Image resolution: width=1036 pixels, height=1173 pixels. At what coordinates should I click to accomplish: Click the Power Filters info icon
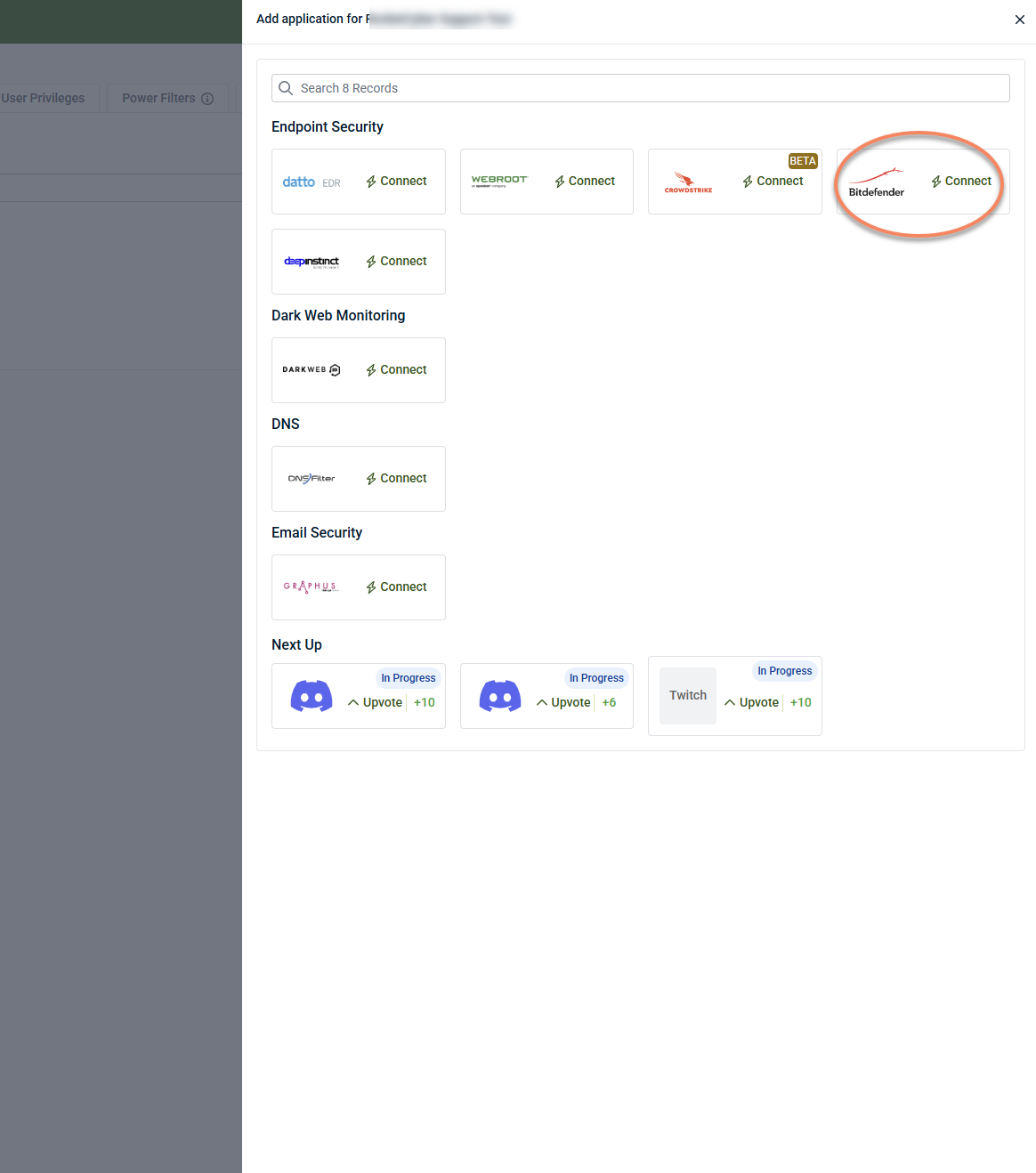tap(207, 99)
